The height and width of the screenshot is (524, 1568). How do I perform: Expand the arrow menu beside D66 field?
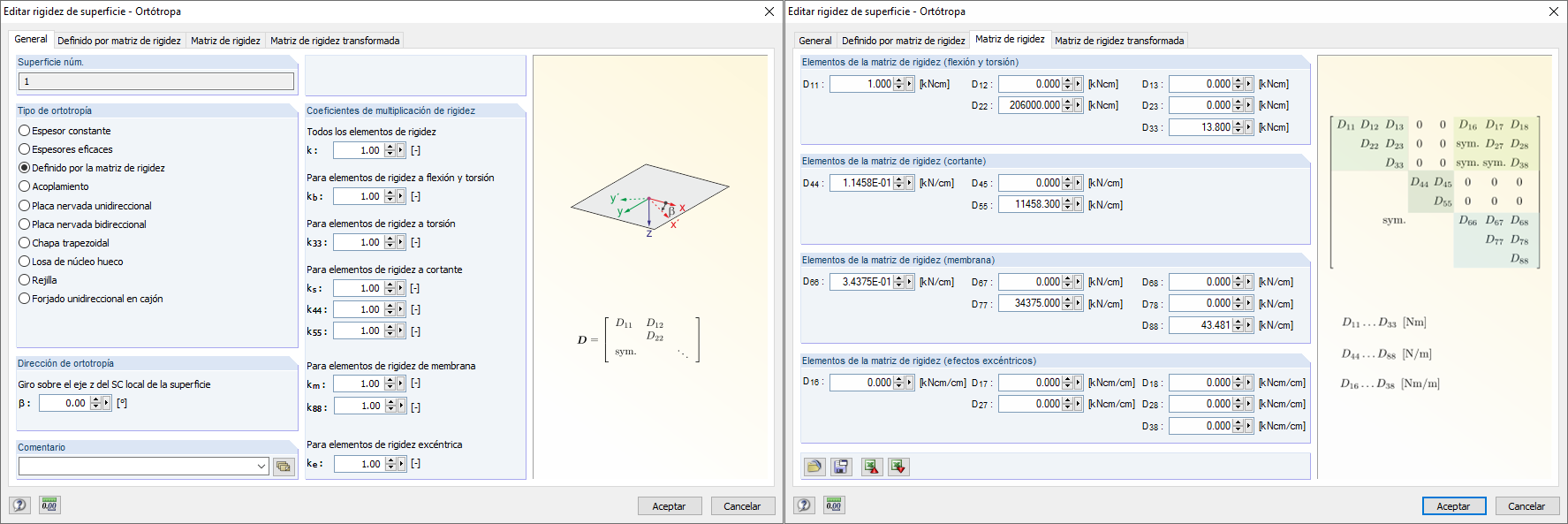click(909, 282)
